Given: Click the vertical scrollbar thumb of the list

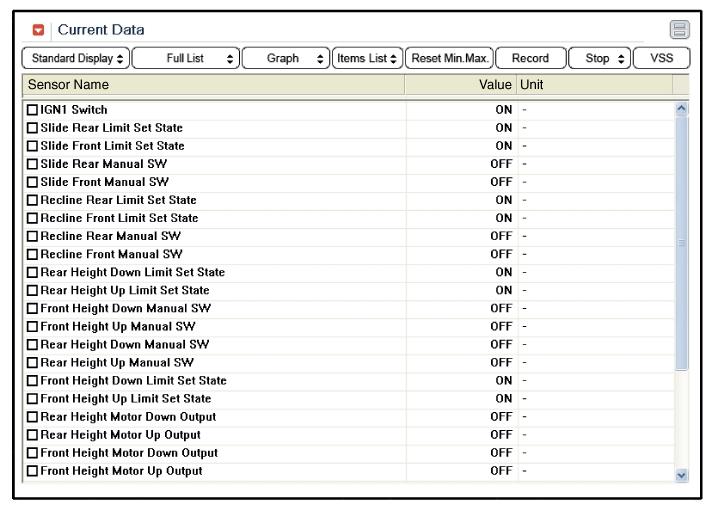Looking at the screenshot, I should coord(682,240).
